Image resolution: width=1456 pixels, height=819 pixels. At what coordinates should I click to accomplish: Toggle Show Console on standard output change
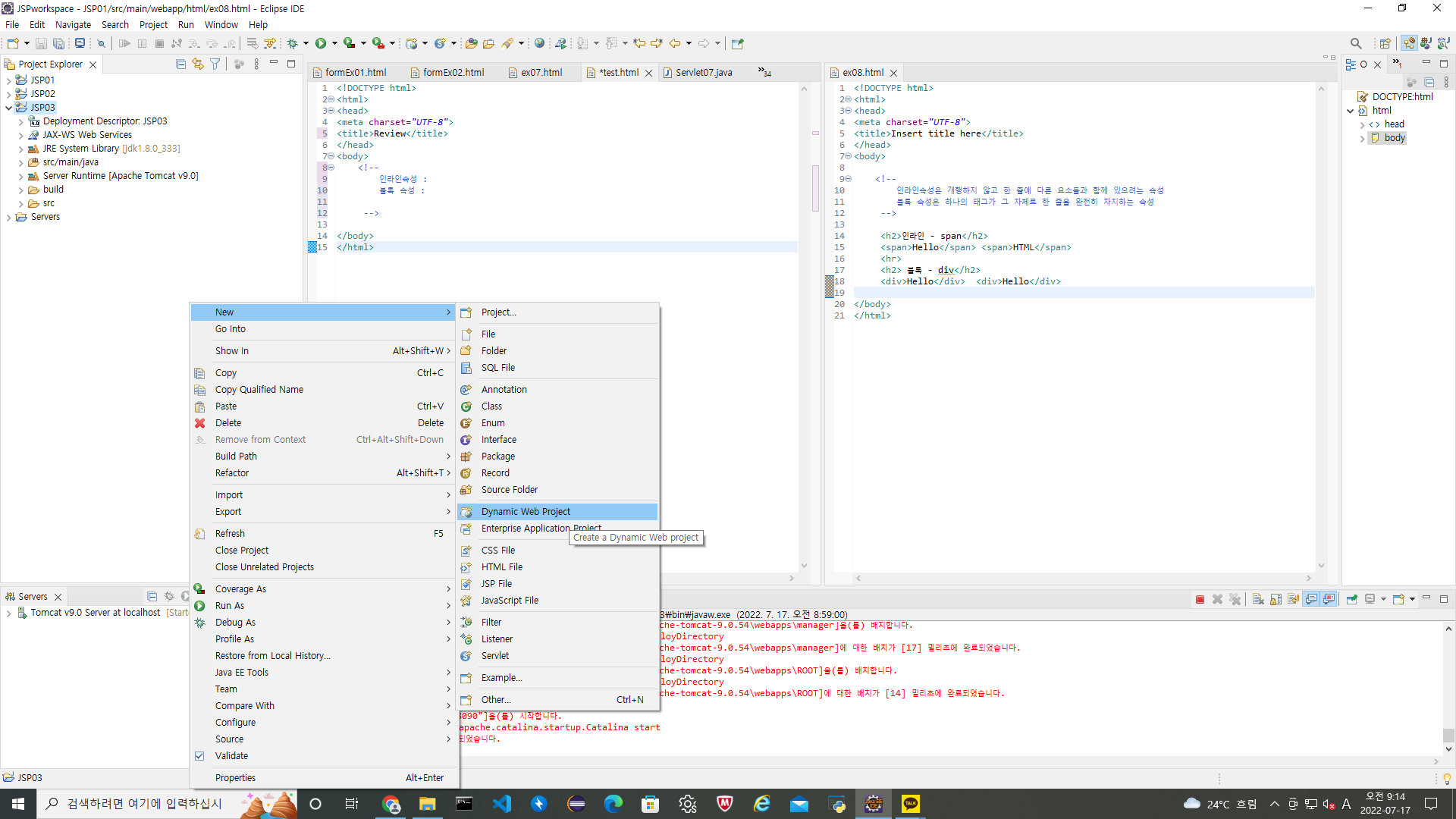click(1311, 599)
